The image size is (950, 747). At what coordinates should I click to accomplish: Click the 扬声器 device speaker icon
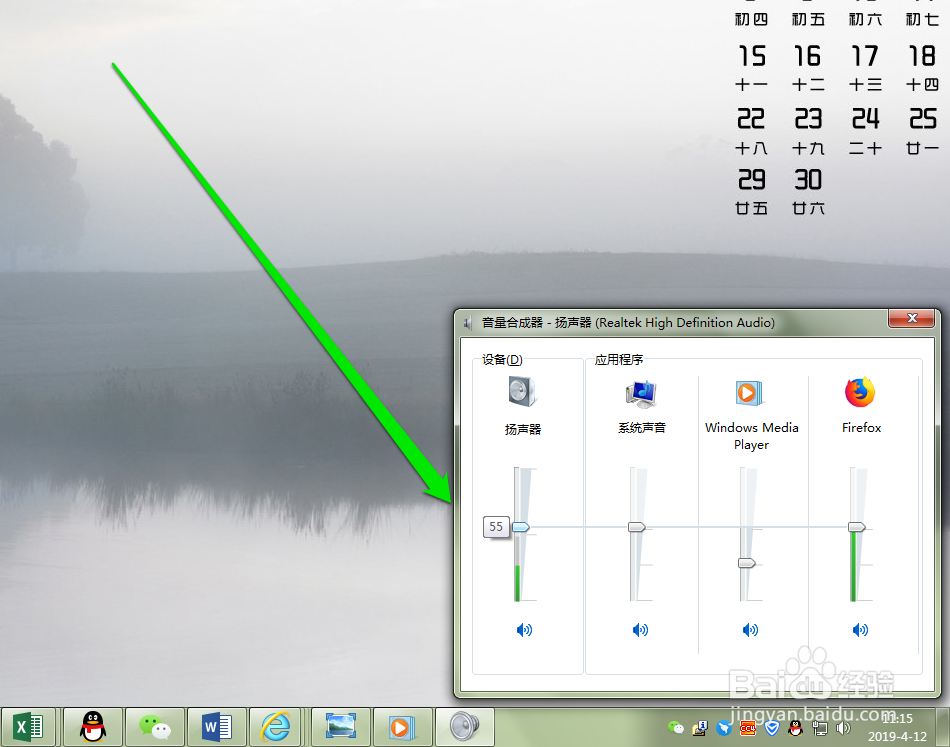click(x=522, y=391)
